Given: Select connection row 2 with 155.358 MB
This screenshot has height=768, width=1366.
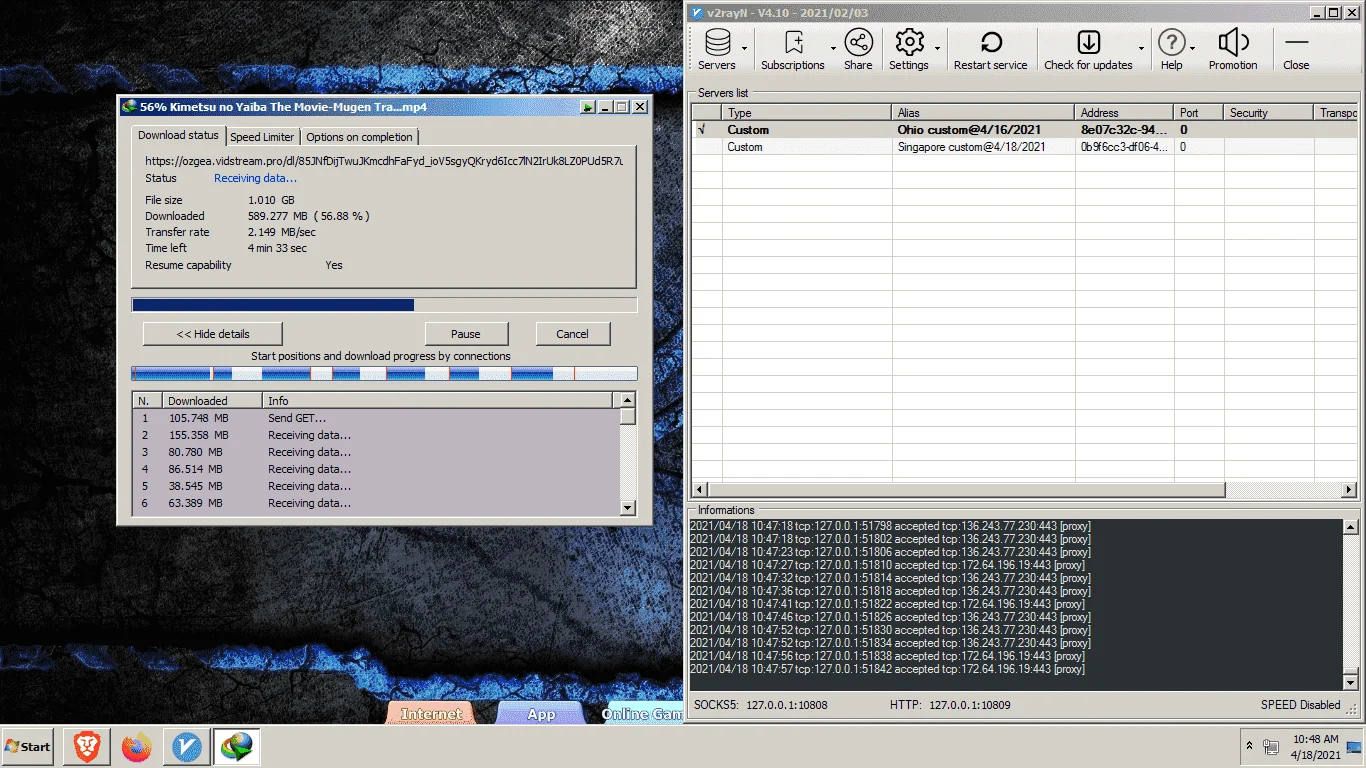Looking at the screenshot, I should coord(377,435).
